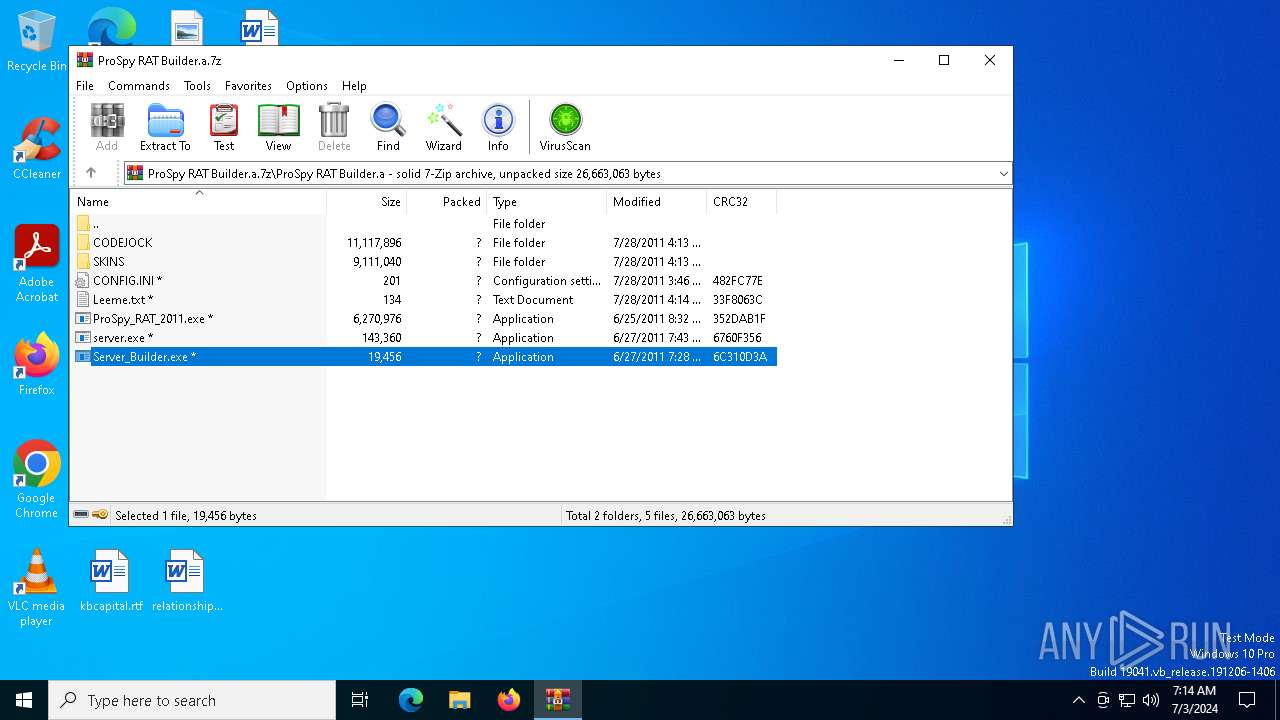1280x720 pixels.
Task: Sort by Size column header
Action: click(367, 202)
